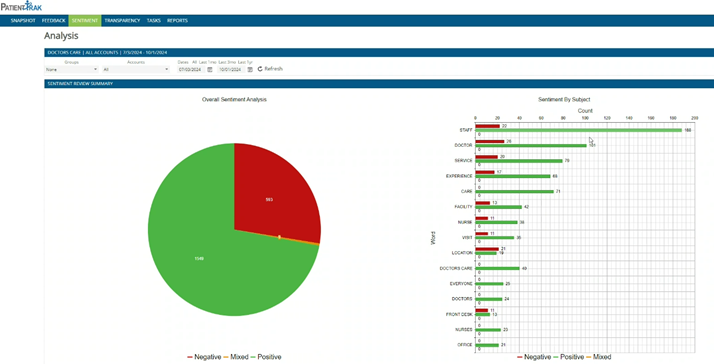Click the STAFF positive bar of 188

coord(578,130)
